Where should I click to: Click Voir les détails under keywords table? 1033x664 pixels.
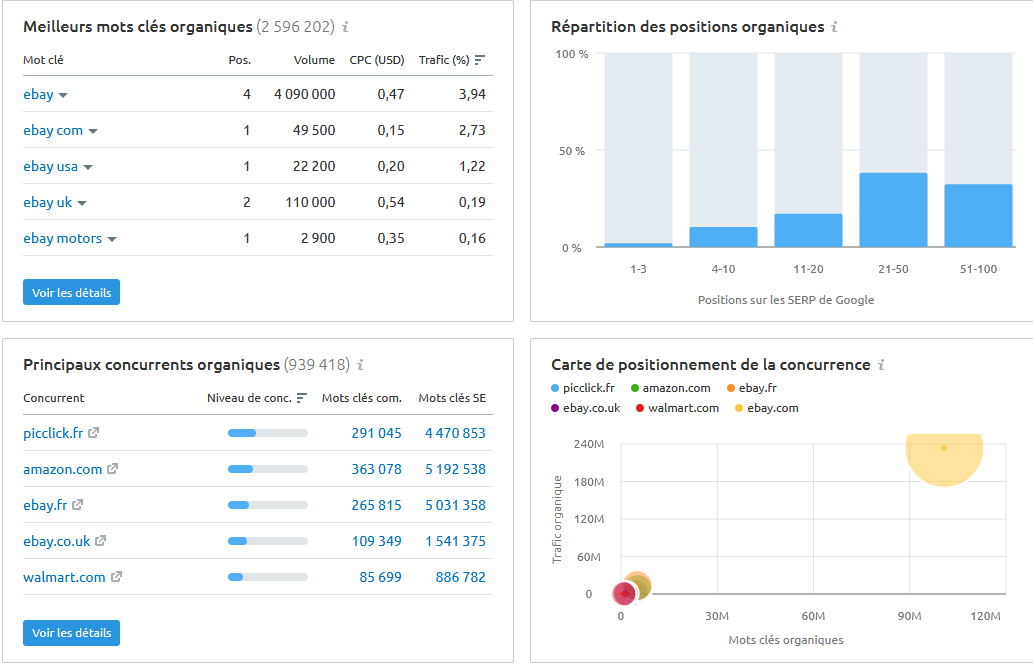pos(71,292)
